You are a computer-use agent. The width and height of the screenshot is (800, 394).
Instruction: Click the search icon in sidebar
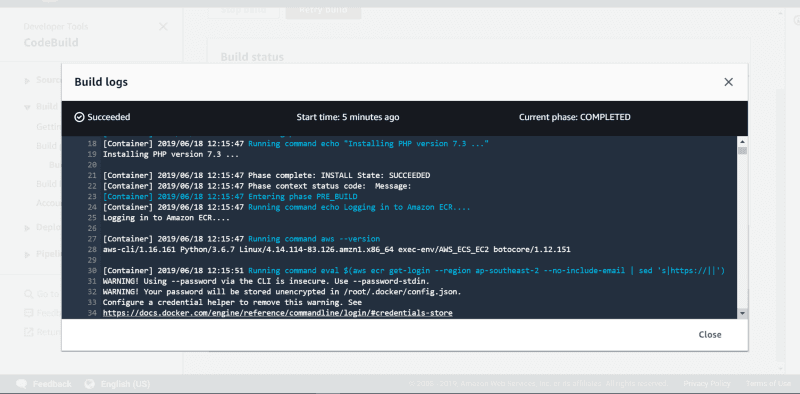[x=29, y=294]
